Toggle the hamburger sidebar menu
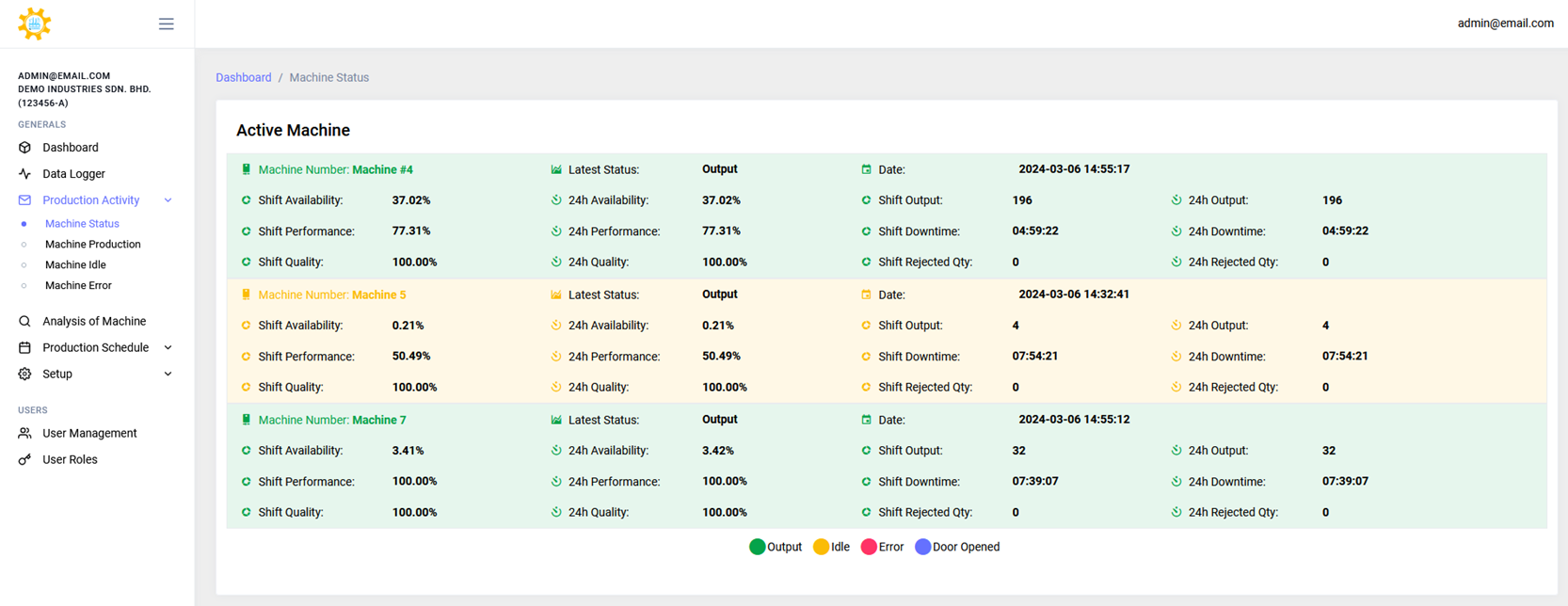 pyautogui.click(x=166, y=24)
